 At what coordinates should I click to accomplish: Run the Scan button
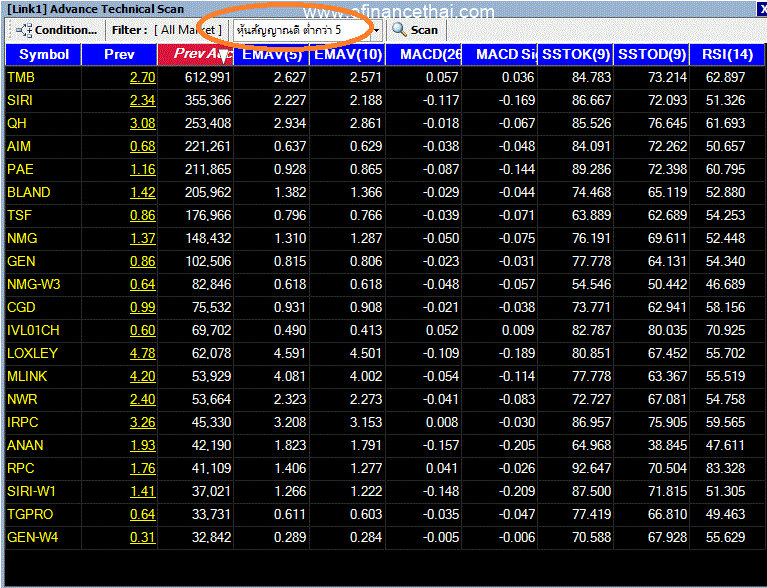pos(415,30)
